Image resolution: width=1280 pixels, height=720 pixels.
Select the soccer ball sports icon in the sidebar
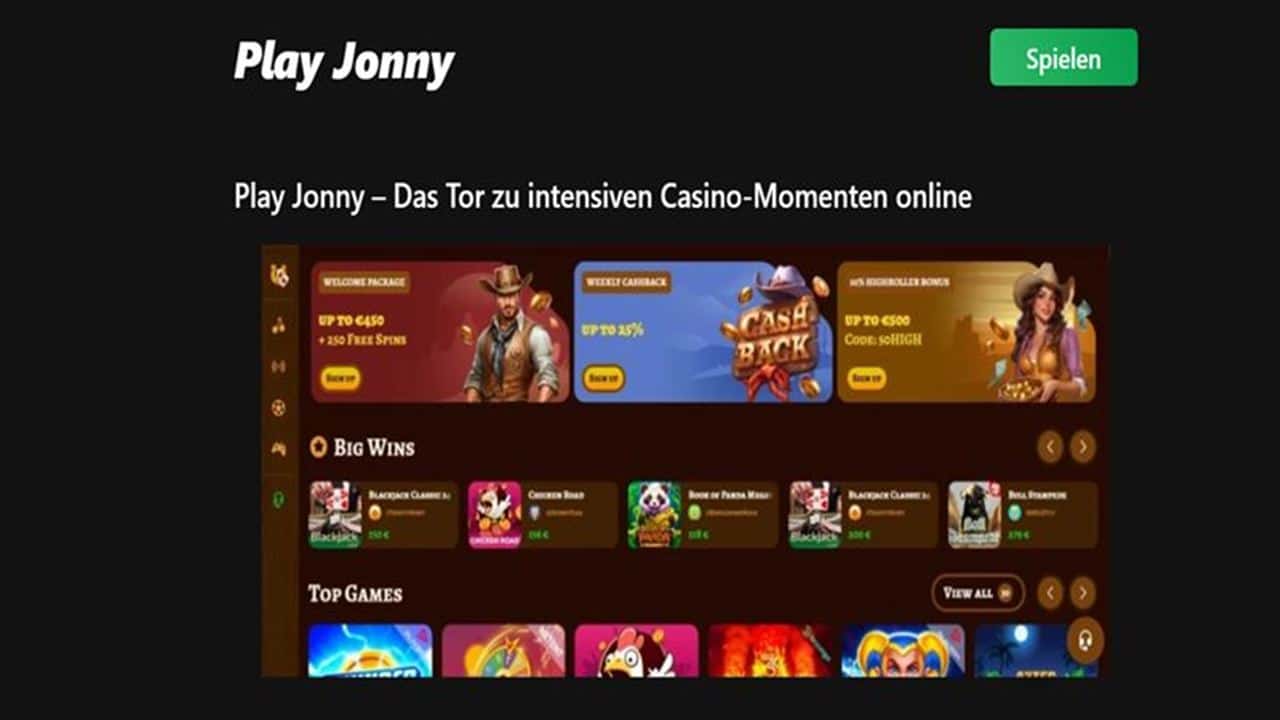pos(279,408)
